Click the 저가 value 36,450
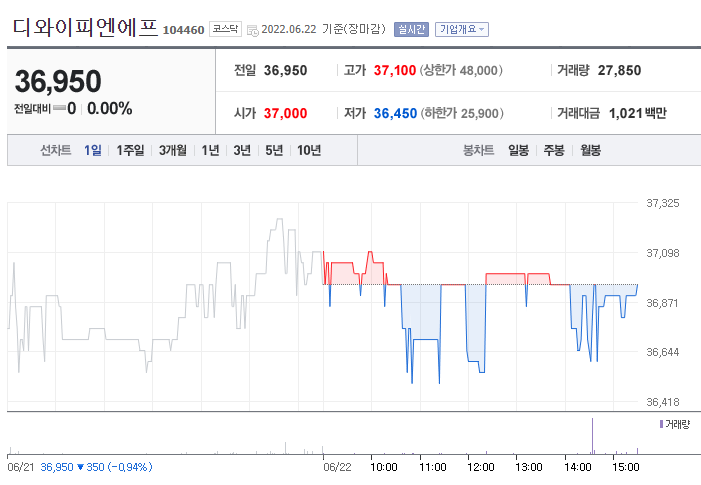Viewport: 701px width, 485px height. 395,114
